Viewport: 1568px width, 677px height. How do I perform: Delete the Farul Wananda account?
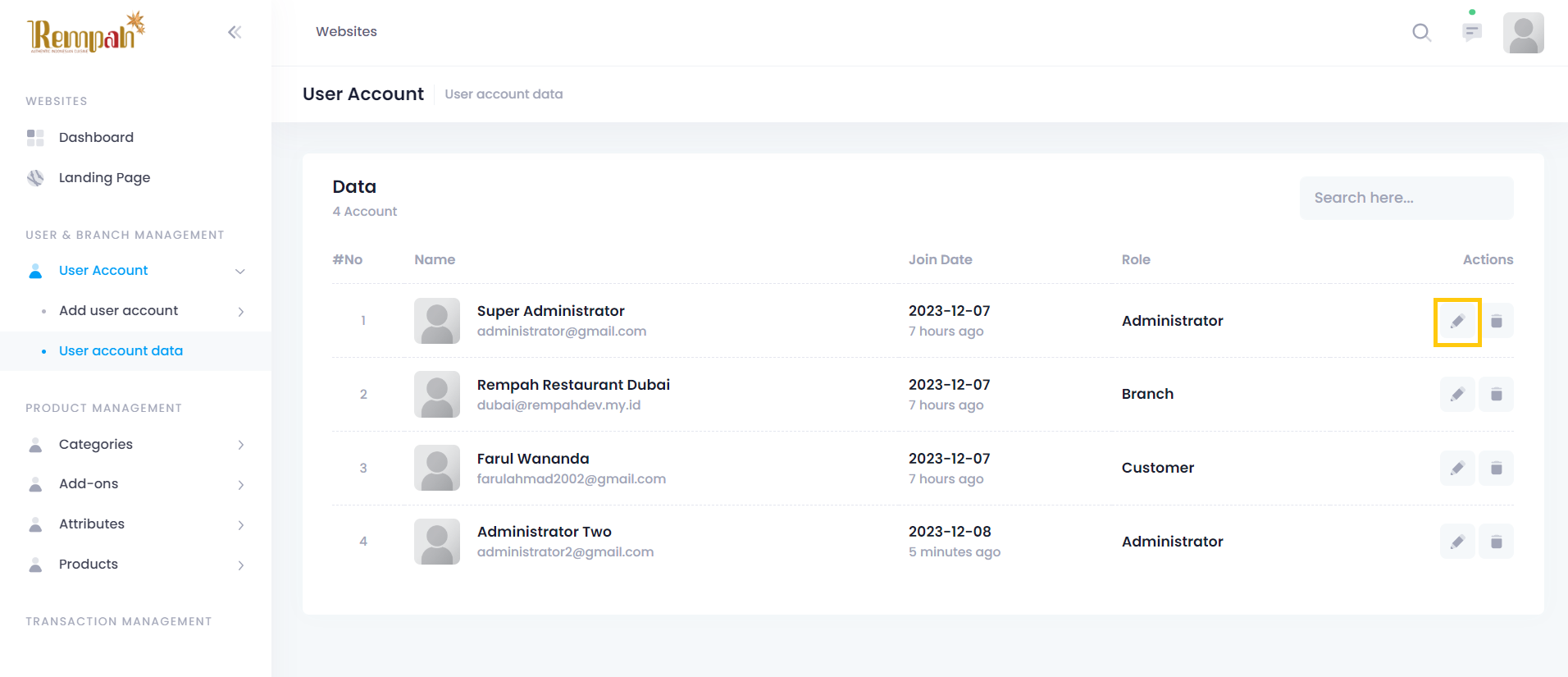point(1496,469)
